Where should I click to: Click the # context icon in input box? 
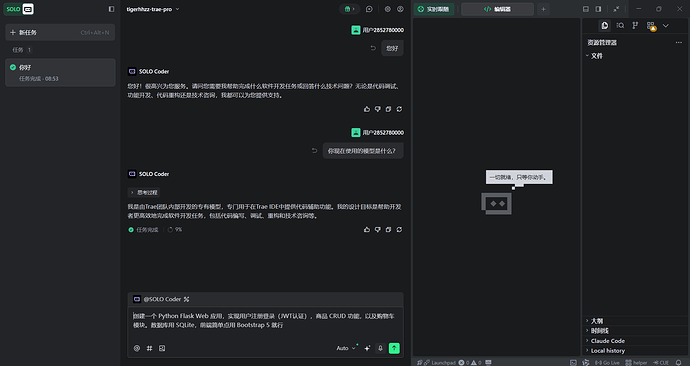click(150, 348)
